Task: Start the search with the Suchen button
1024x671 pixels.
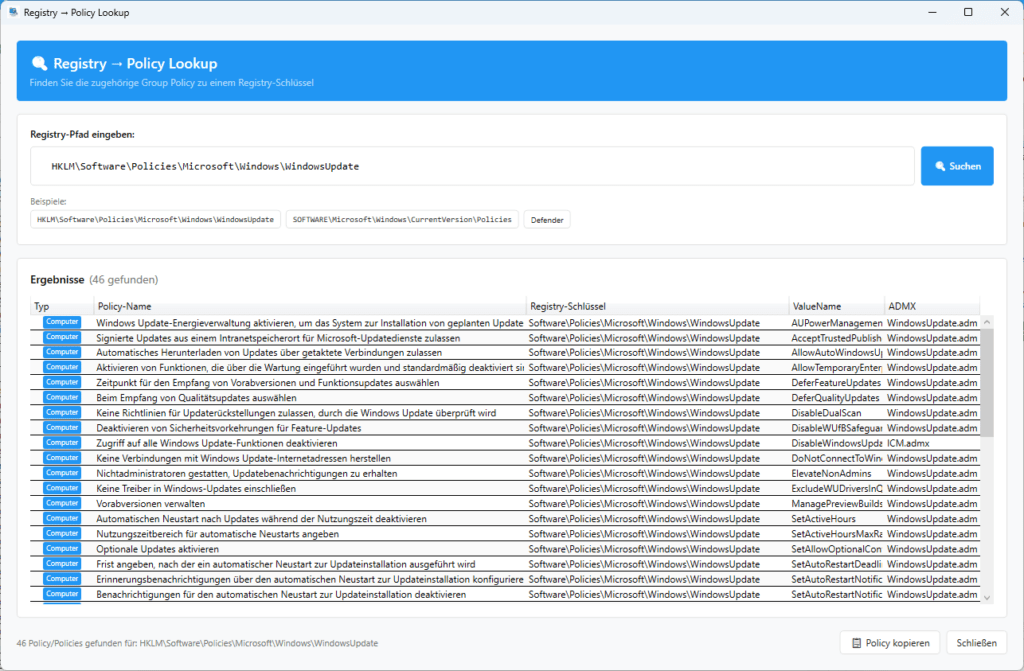Action: click(x=957, y=165)
